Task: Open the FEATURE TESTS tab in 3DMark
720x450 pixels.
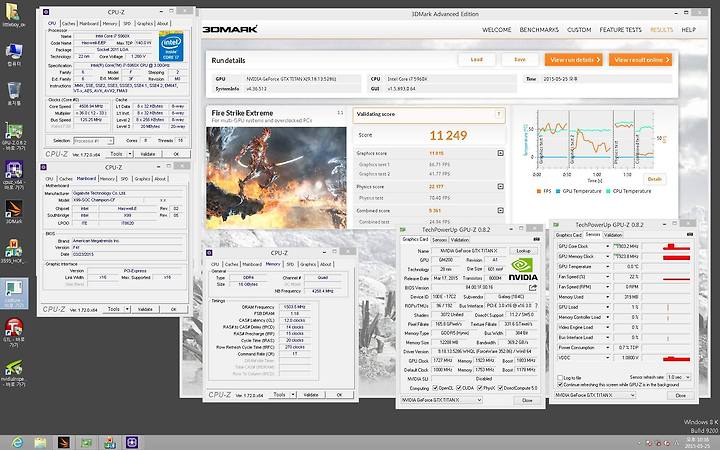Action: click(620, 29)
